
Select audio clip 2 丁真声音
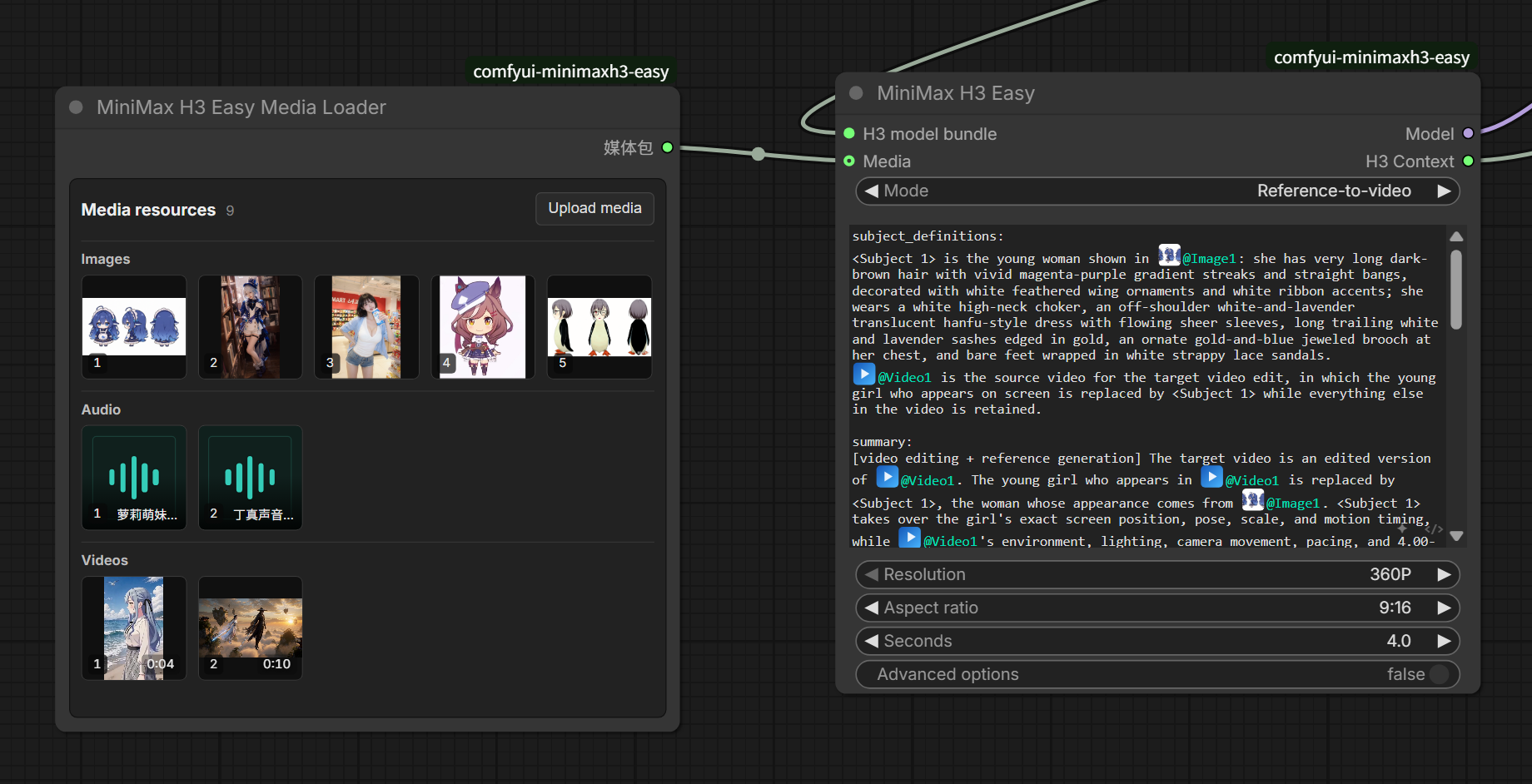[250, 478]
